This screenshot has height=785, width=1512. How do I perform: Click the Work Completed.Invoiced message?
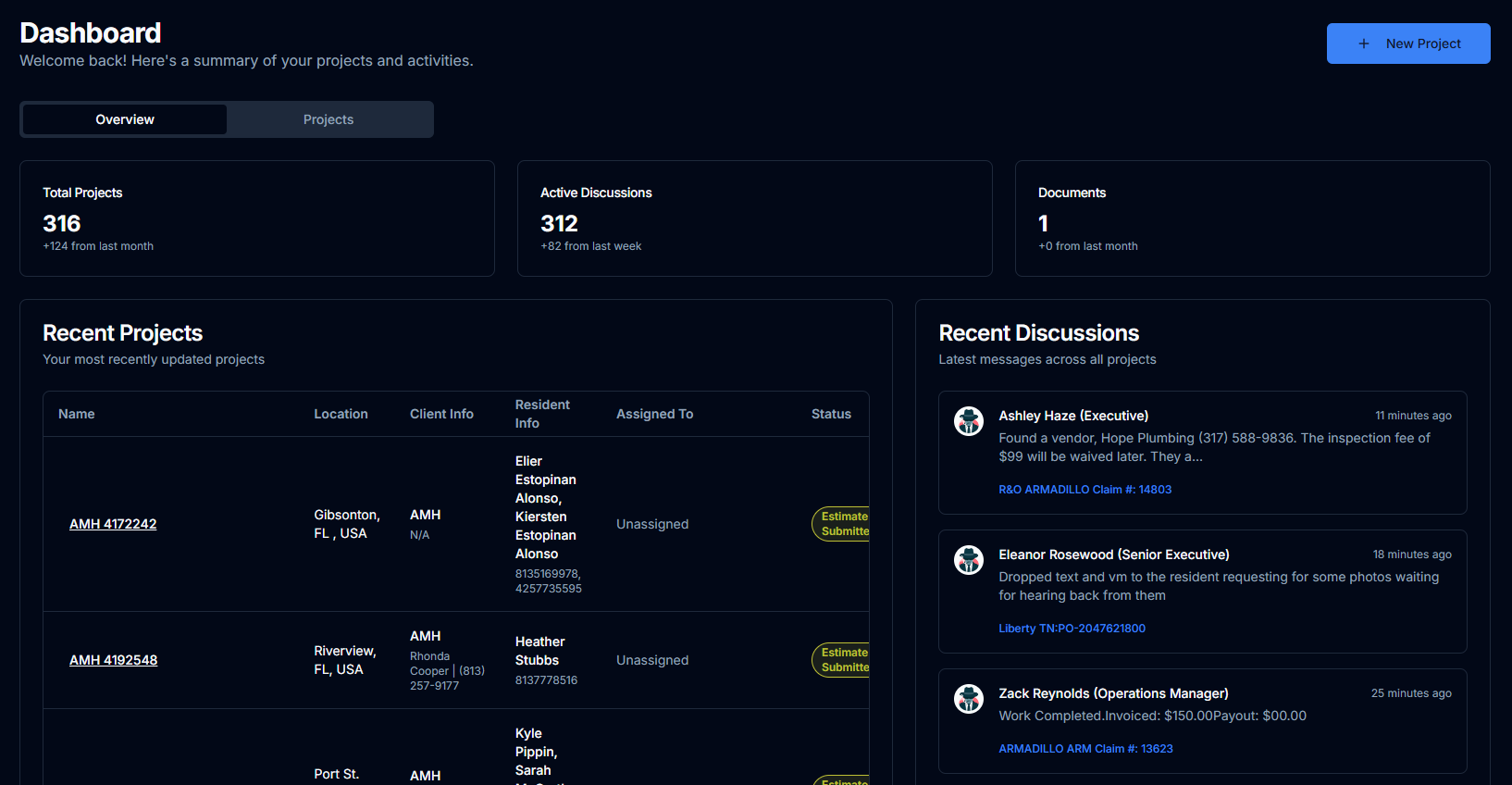coord(1152,716)
